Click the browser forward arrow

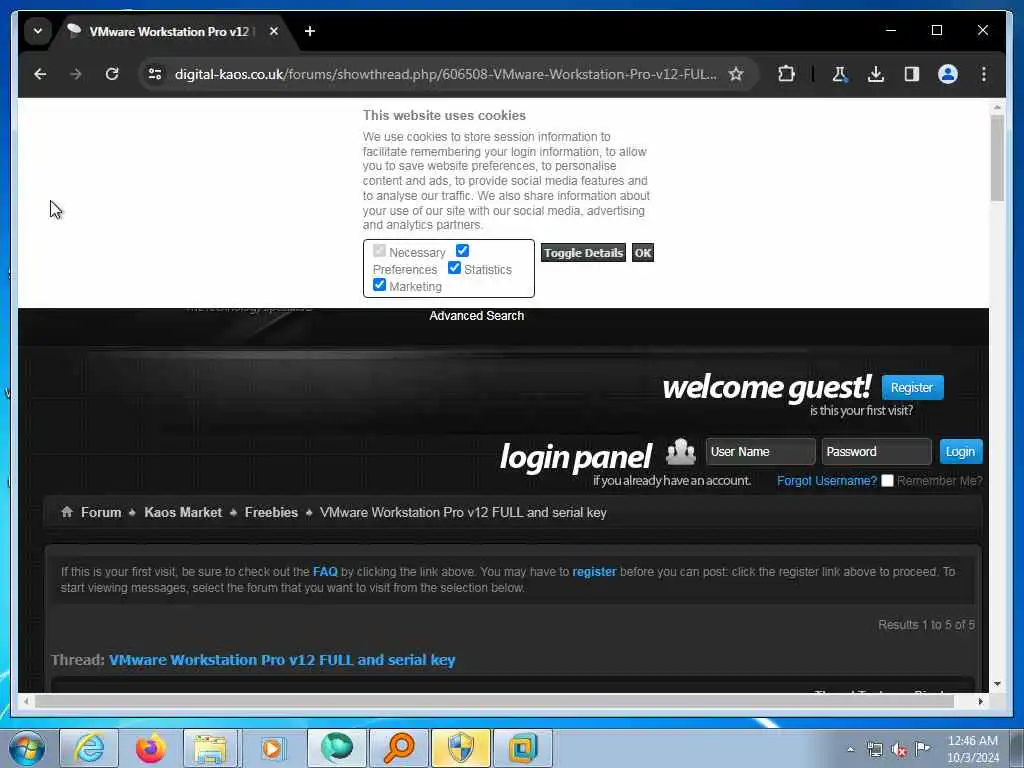[76, 74]
